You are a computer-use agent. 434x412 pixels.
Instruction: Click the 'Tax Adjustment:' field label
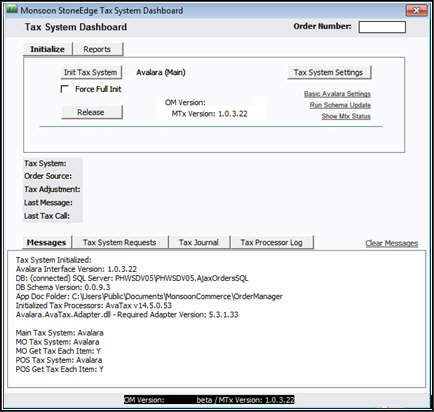[x=52, y=189]
